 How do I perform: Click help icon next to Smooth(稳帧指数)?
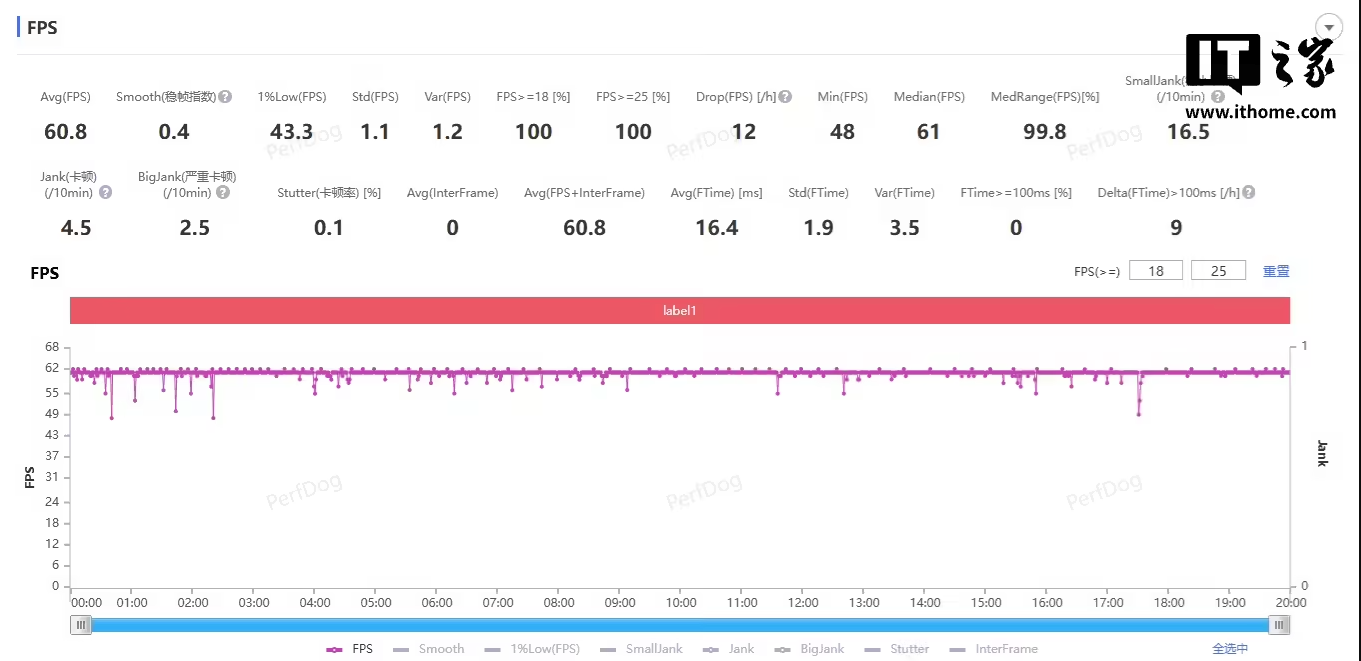[225, 97]
